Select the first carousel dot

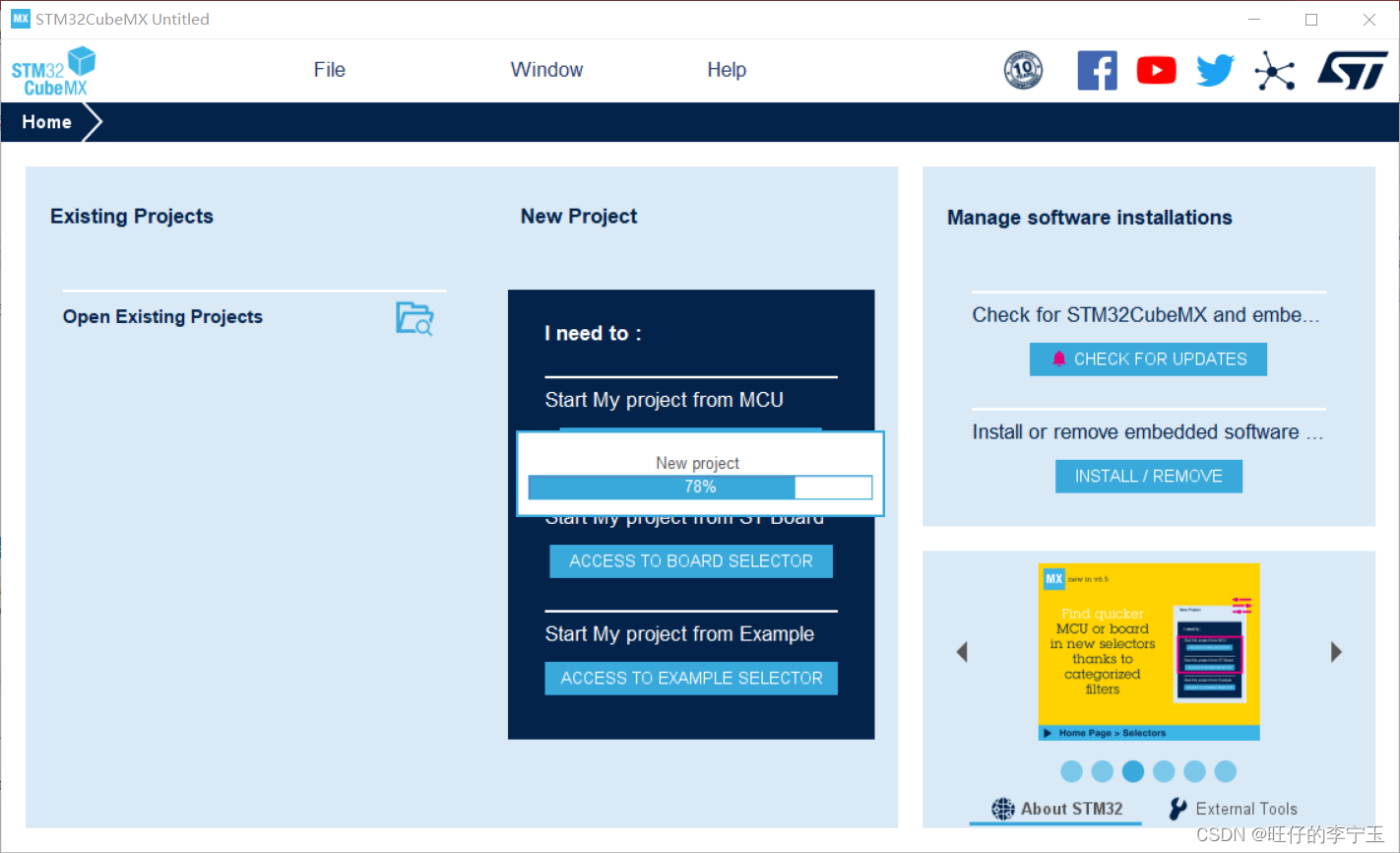tap(1072, 771)
